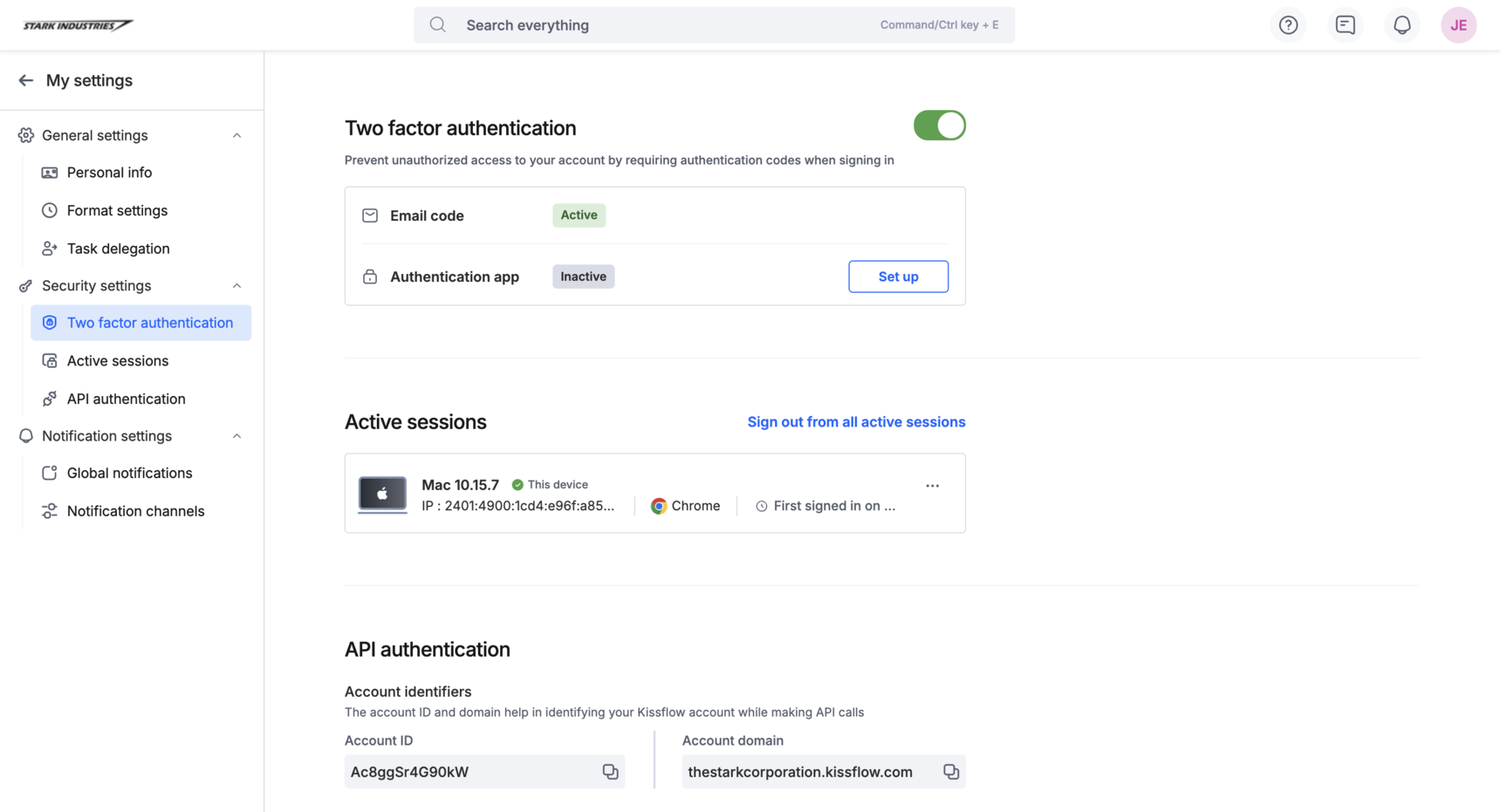The width and height of the screenshot is (1501, 812).
Task: Open the help question mark icon
Action: point(1288,25)
